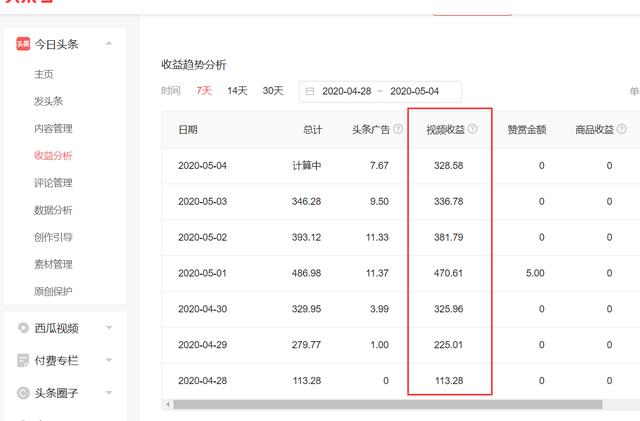The height and width of the screenshot is (421, 640).
Task: Select the 收益分析 menu item
Action: 53,156
